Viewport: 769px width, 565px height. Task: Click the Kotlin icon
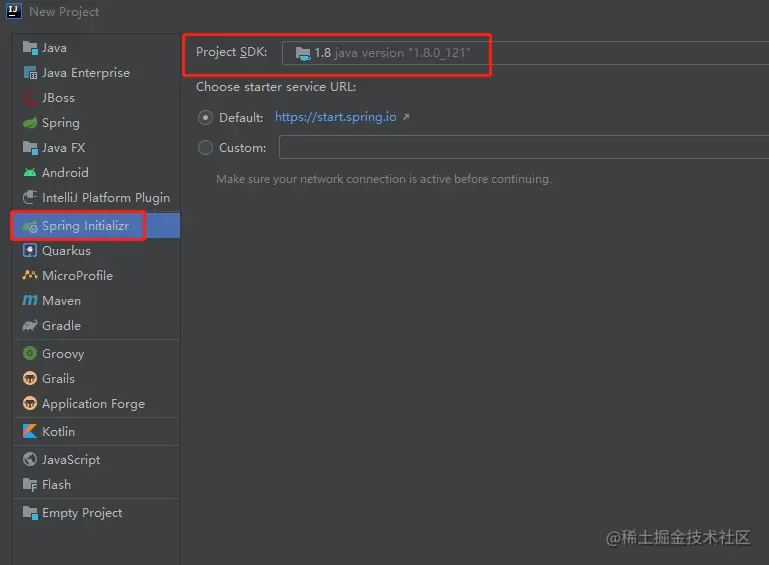tap(30, 431)
